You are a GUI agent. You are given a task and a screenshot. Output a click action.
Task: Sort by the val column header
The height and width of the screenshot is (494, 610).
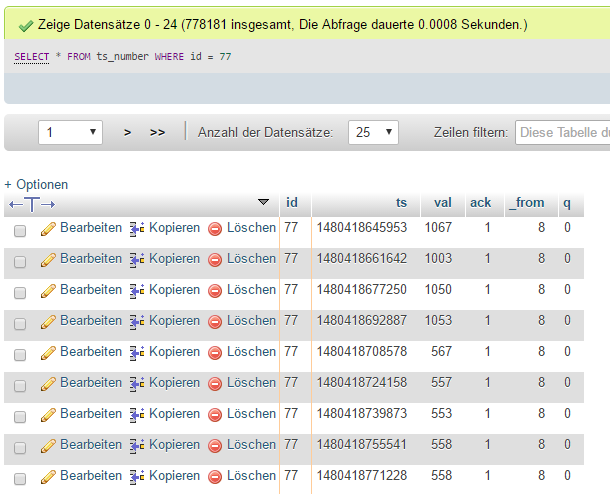click(x=443, y=203)
